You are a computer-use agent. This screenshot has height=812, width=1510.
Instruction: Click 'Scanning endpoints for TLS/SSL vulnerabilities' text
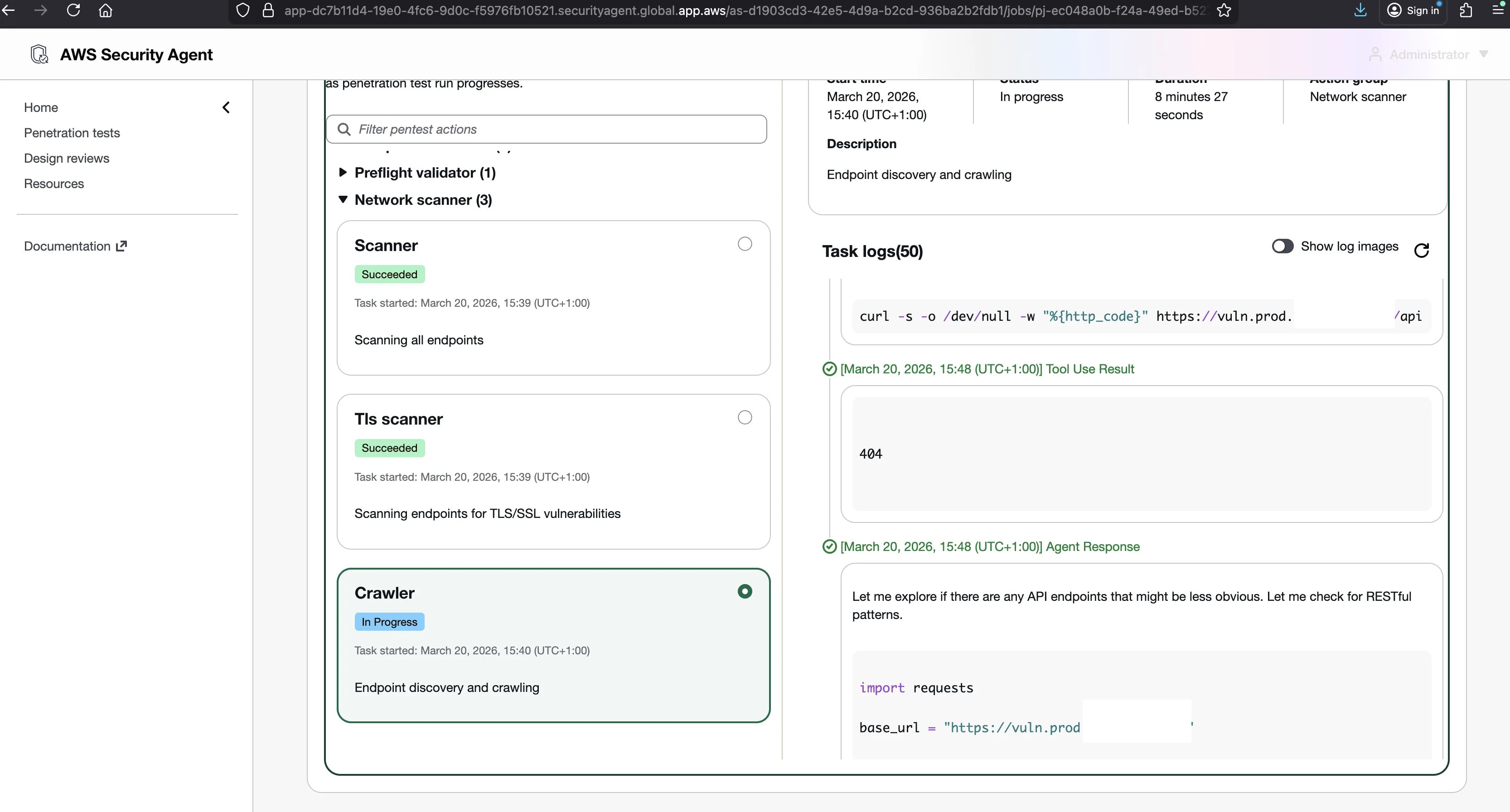tap(487, 513)
